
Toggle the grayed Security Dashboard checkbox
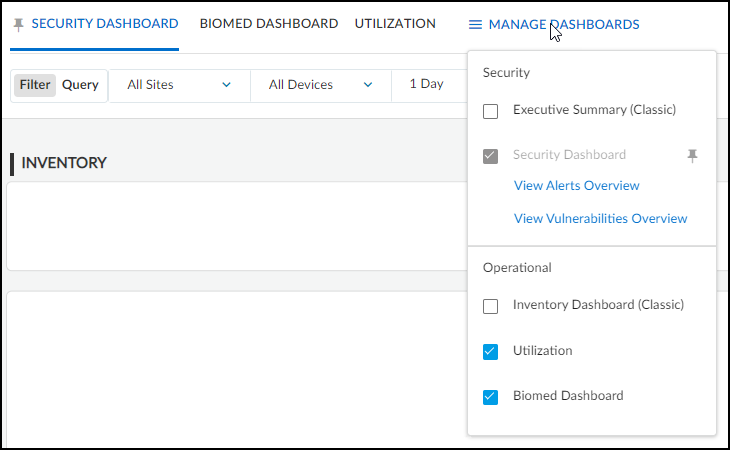(x=490, y=156)
